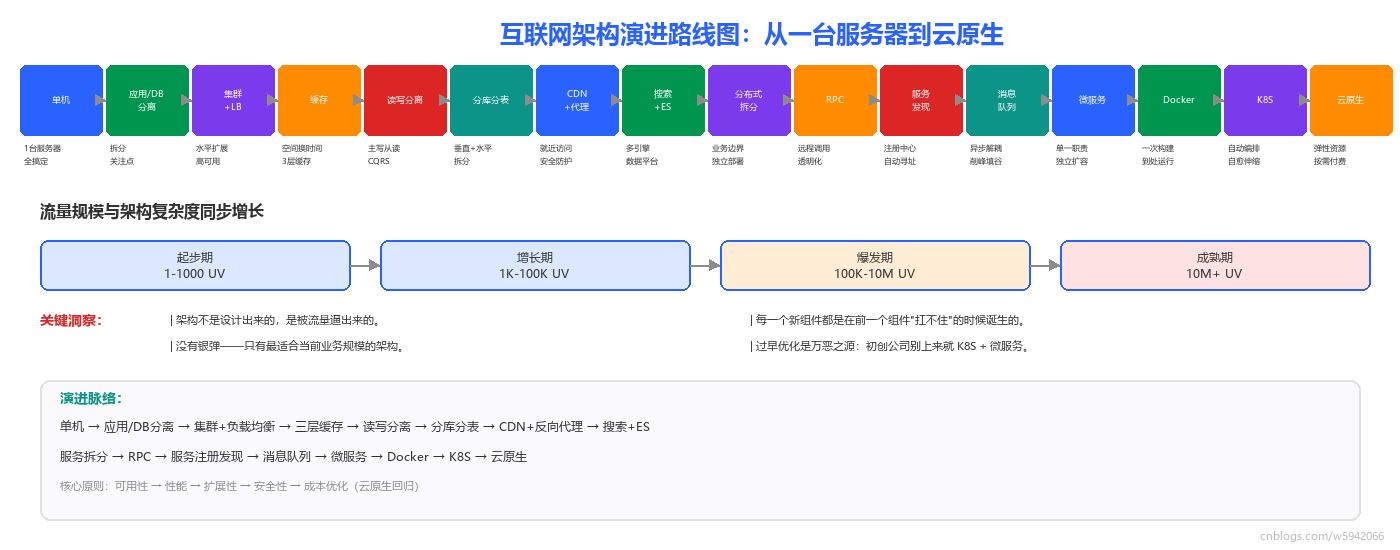This screenshot has width=1400, height=550.
Task: Select the grey 核心原则 line
Action: [239, 486]
